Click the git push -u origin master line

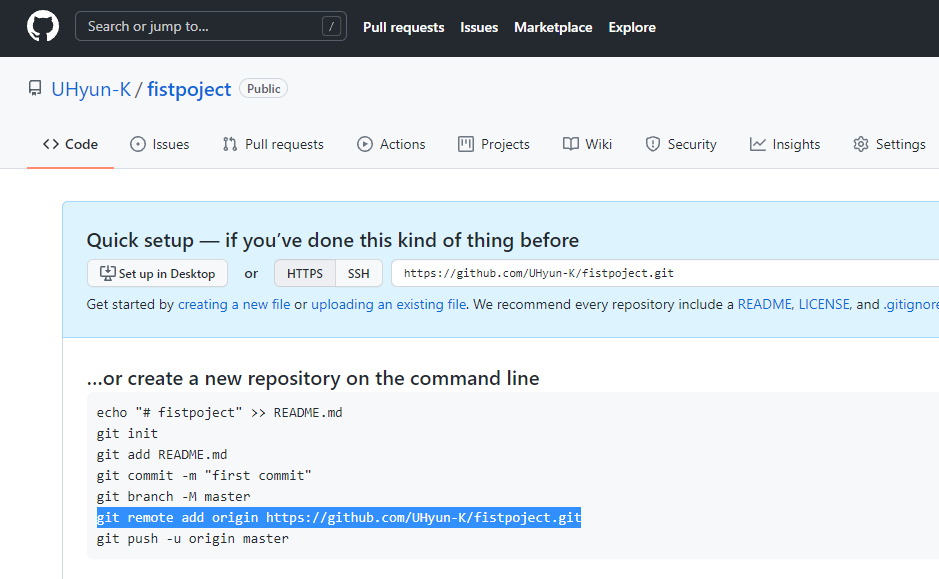click(192, 538)
